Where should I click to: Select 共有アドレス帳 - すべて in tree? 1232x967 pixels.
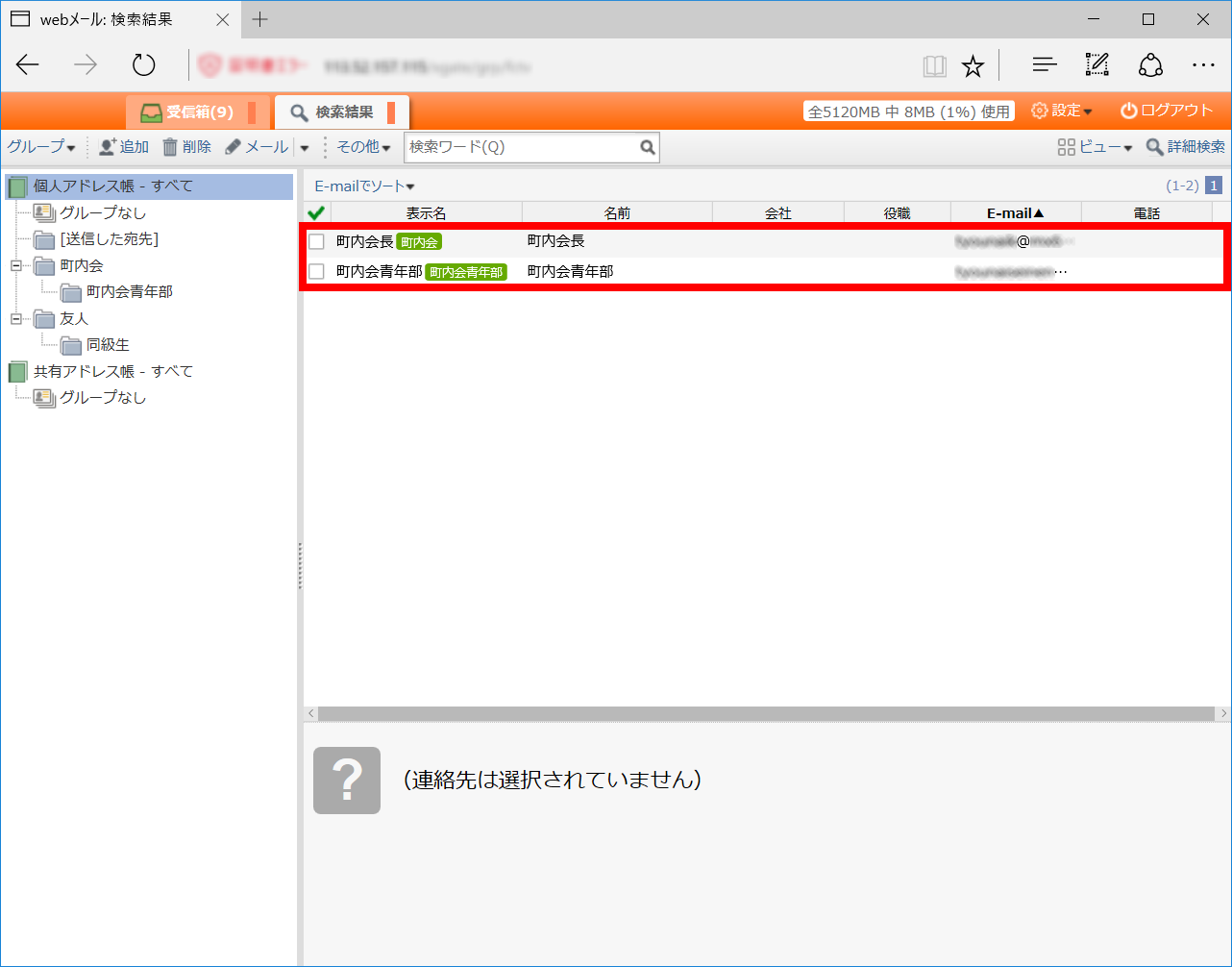[112, 371]
